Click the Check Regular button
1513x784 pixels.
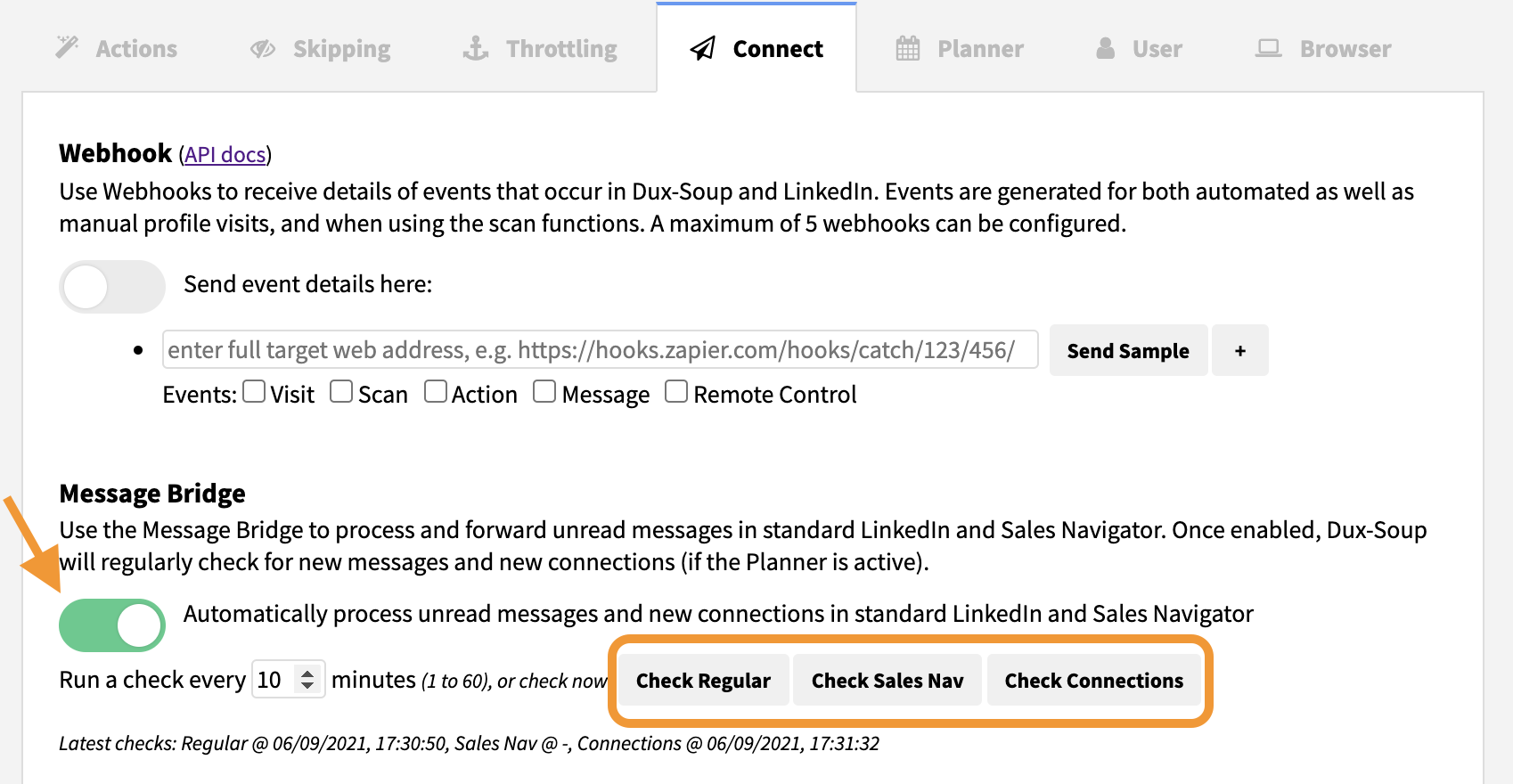point(703,681)
